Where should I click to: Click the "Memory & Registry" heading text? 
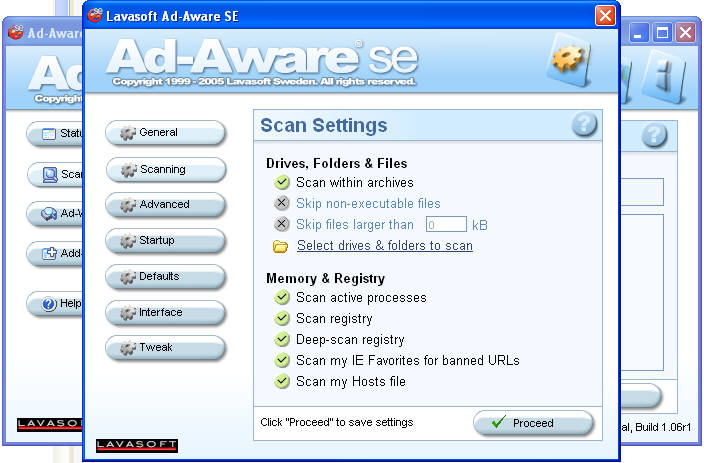pyautogui.click(x=326, y=278)
